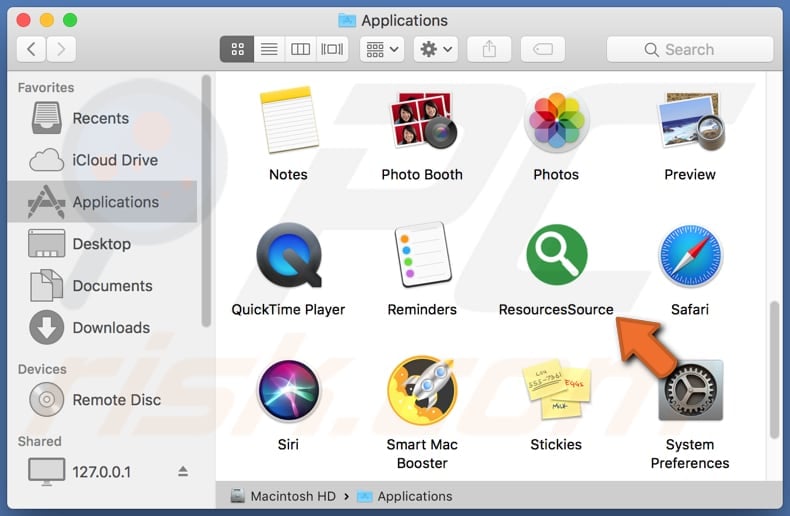Open Desktop in the sidebar

point(102,243)
